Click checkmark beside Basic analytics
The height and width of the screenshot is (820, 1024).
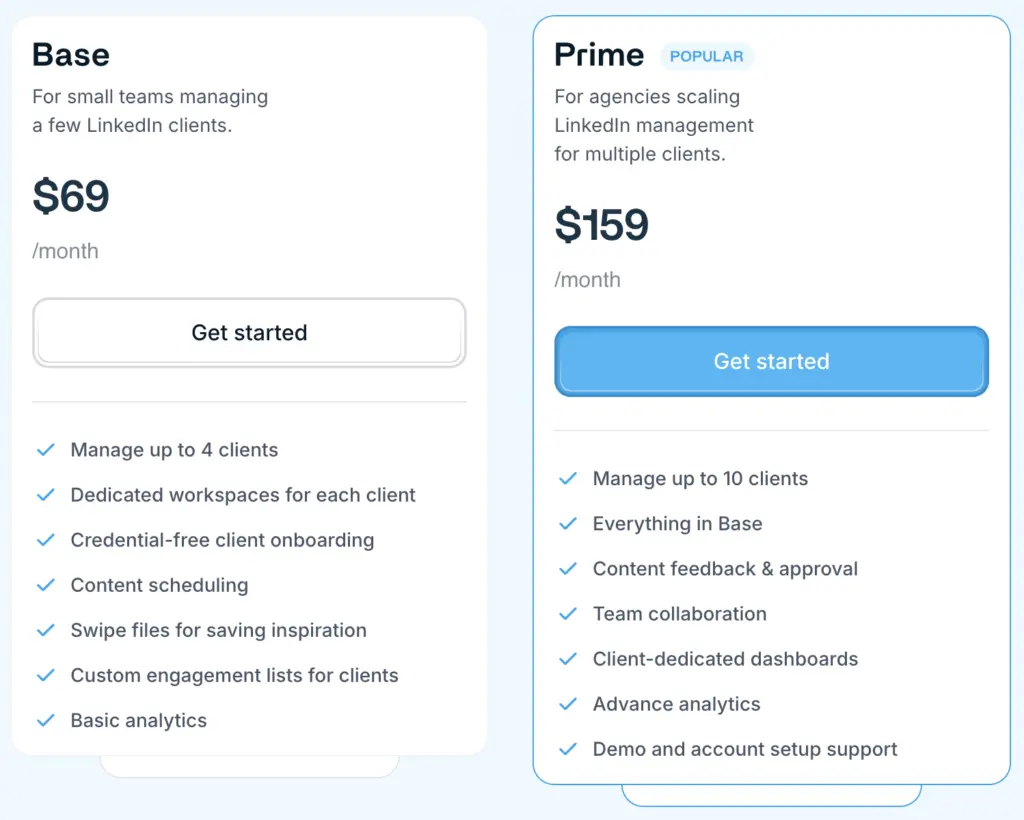(45, 720)
